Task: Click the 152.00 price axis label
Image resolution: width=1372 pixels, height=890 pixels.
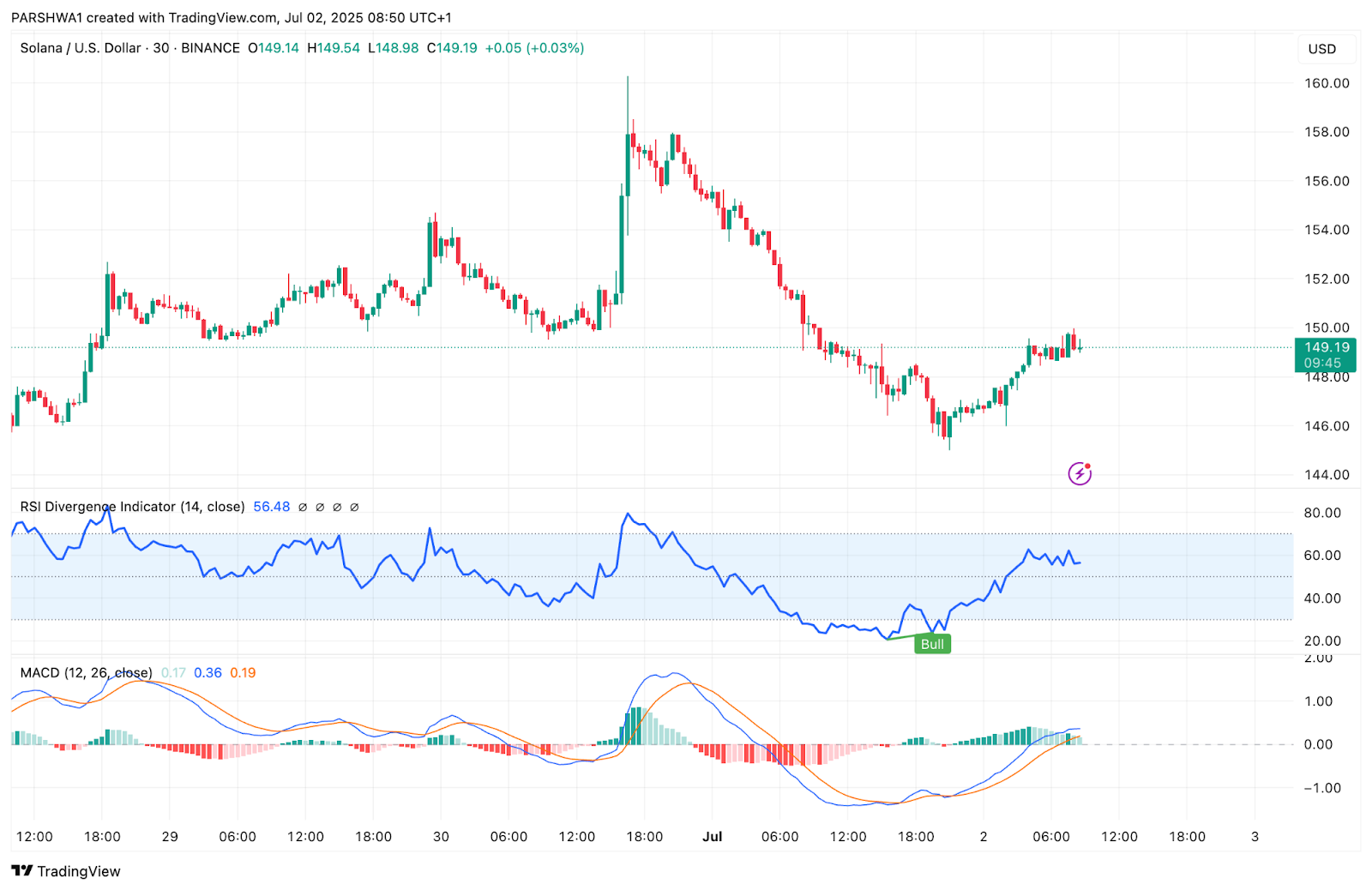Action: [1327, 279]
